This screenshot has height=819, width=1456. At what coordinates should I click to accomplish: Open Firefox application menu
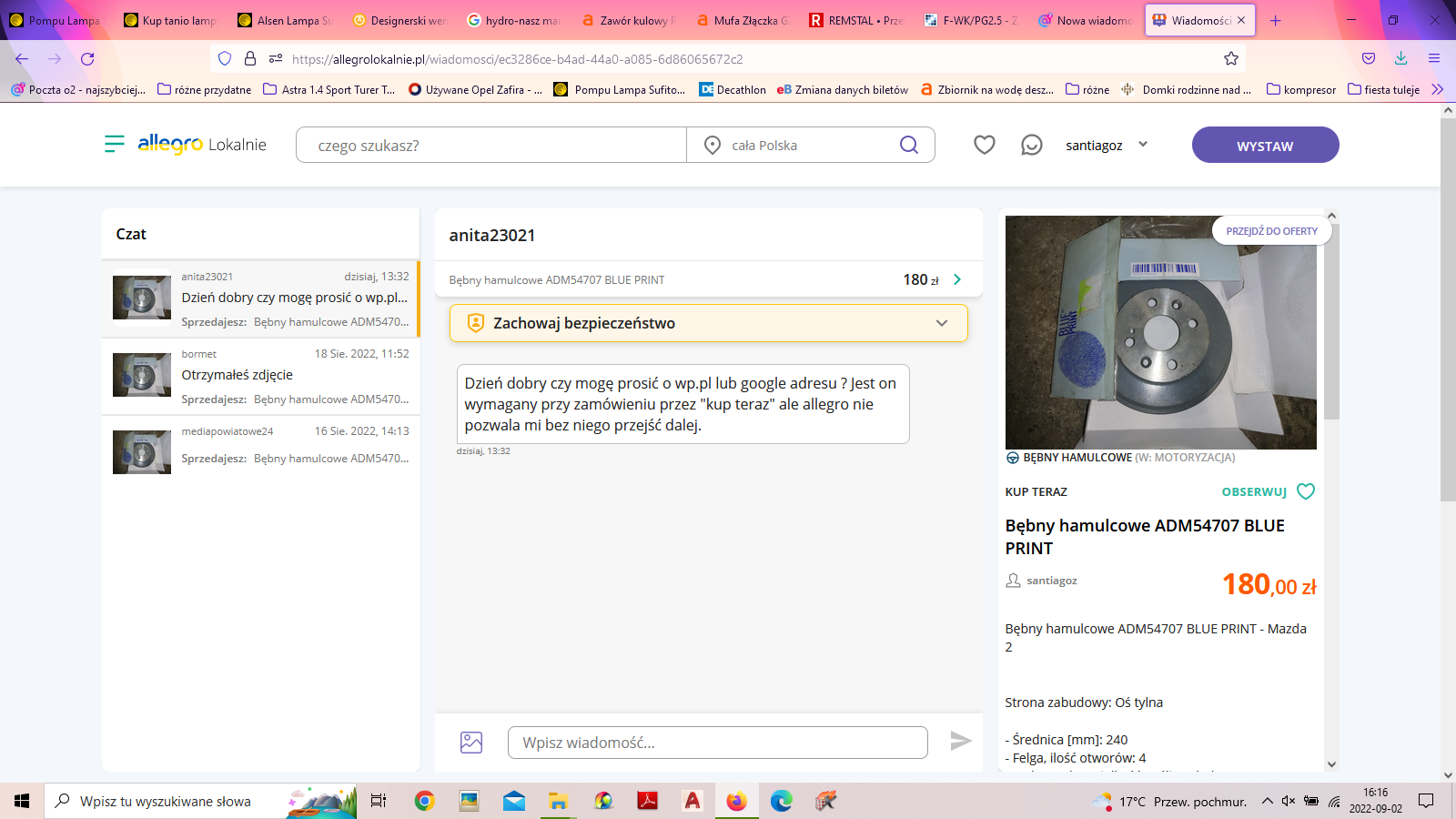point(1433,58)
